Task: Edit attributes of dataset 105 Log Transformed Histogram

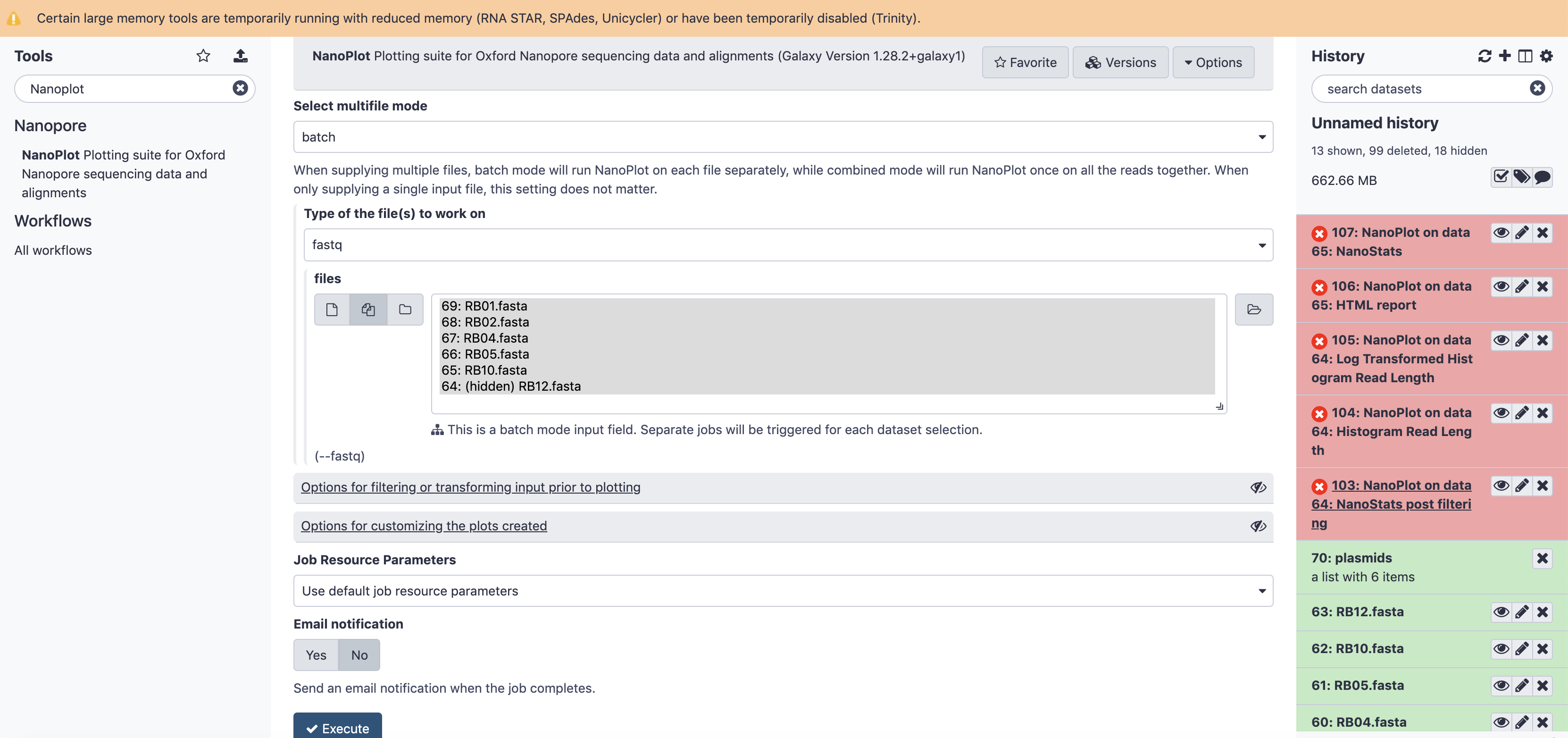Action: click(1522, 340)
